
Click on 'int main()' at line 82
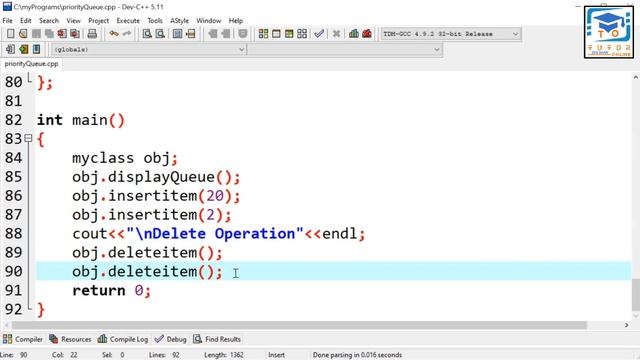click(81, 120)
